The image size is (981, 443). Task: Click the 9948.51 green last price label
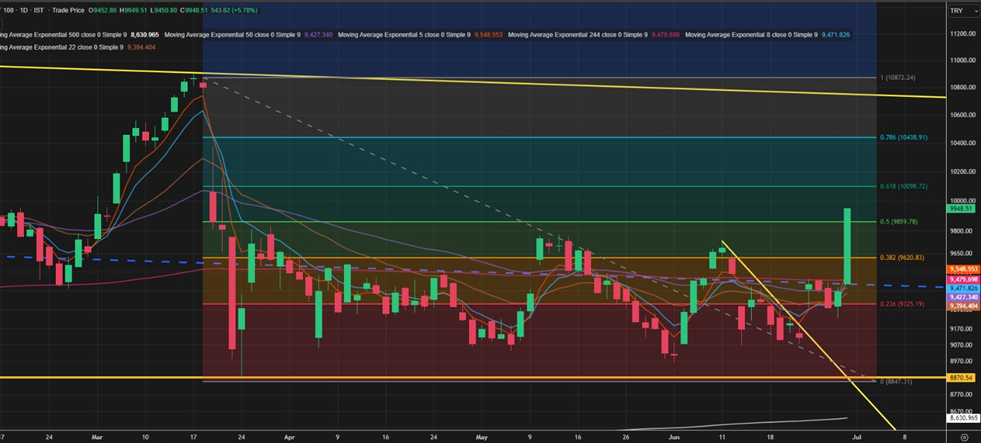click(x=961, y=209)
